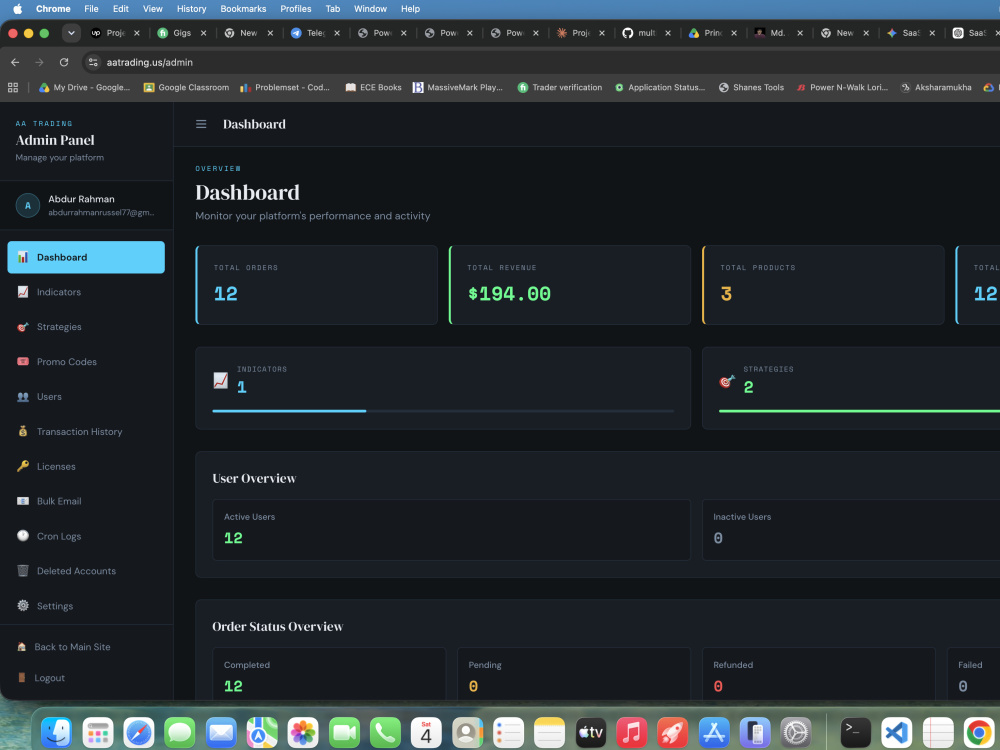This screenshot has width=1000, height=750.
Task: Open Trader verification bookmark
Action: (560, 87)
